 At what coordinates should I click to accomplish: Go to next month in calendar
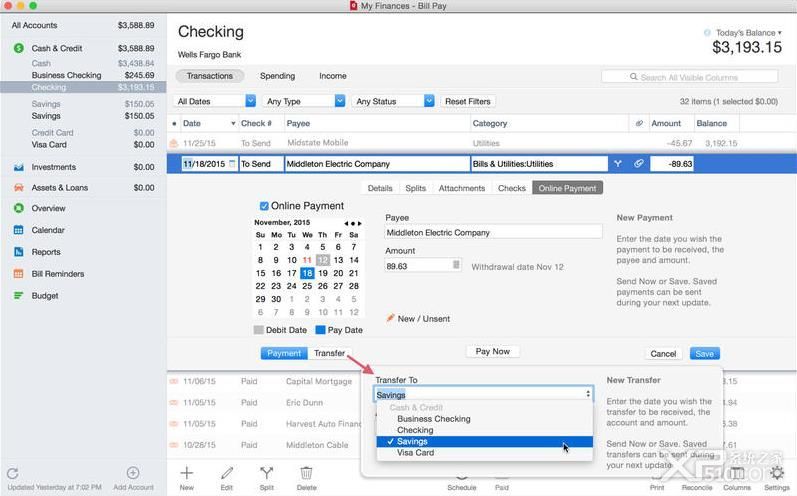click(360, 223)
